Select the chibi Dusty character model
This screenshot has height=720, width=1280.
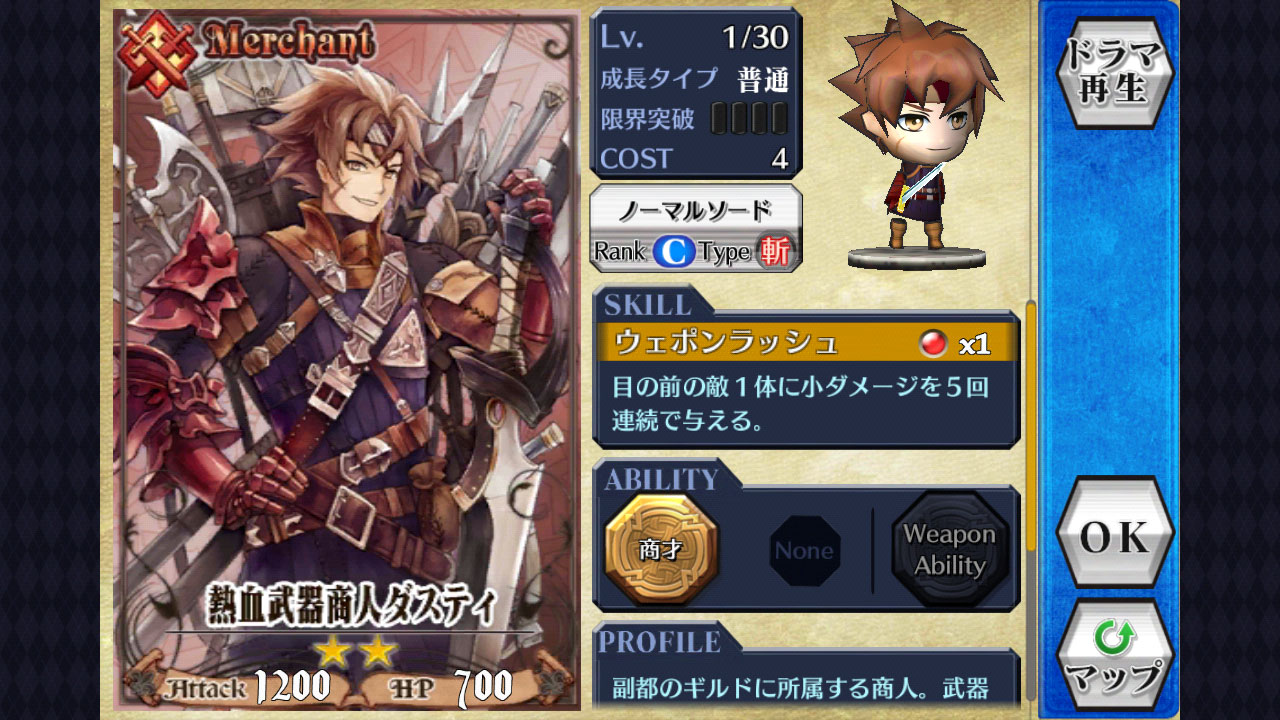pyautogui.click(x=915, y=137)
